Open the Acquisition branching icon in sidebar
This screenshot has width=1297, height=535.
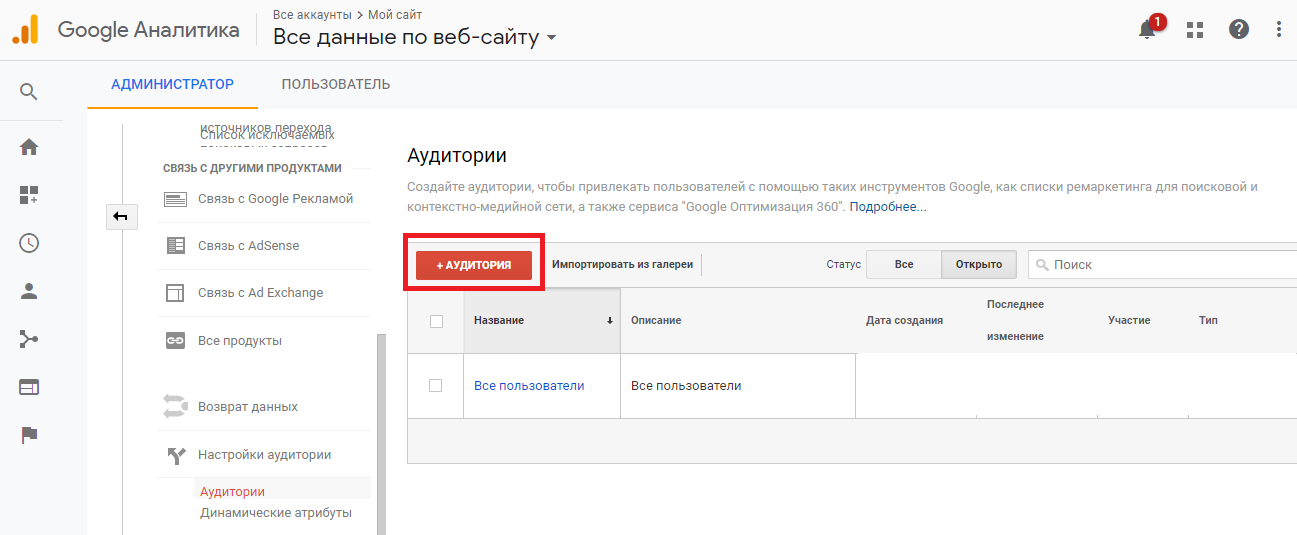(x=29, y=339)
